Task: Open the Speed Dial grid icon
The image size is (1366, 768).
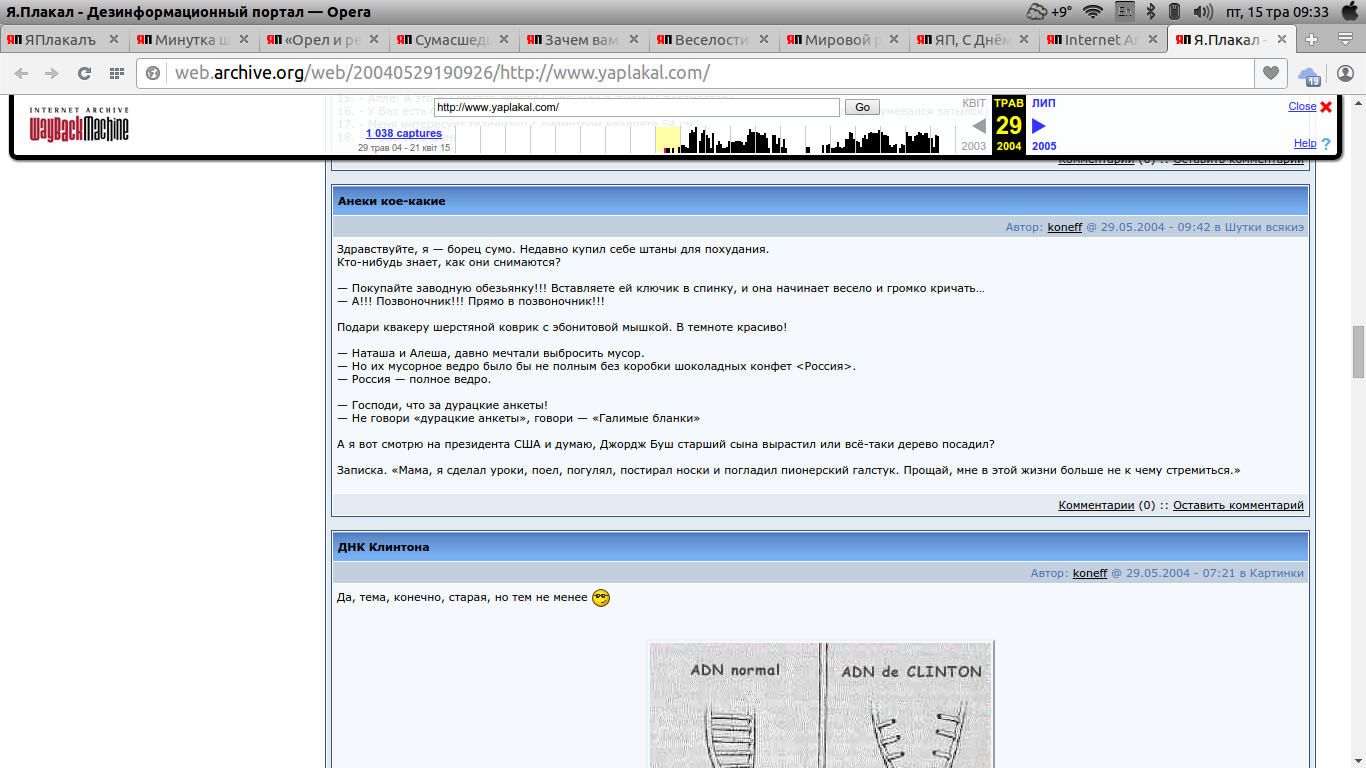Action: pos(116,73)
